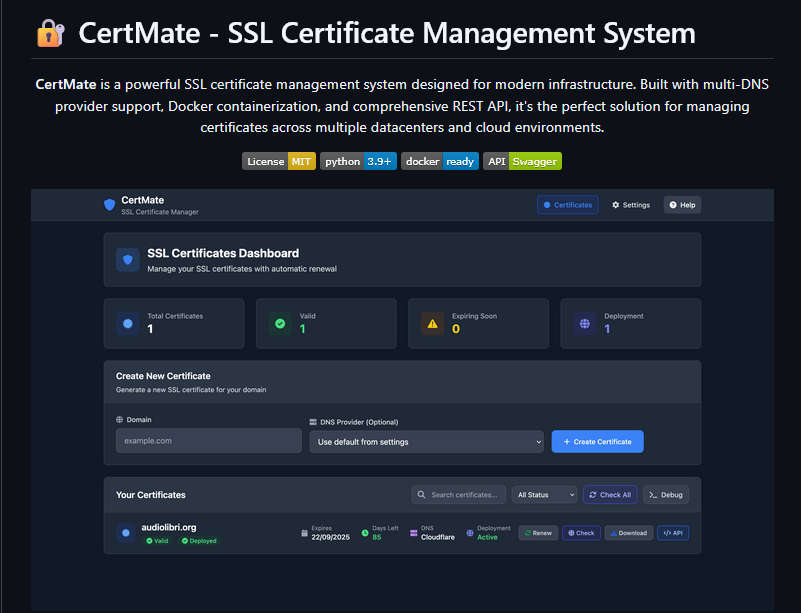Click the API Swagger badge
The image size is (801, 613).
tap(522, 161)
